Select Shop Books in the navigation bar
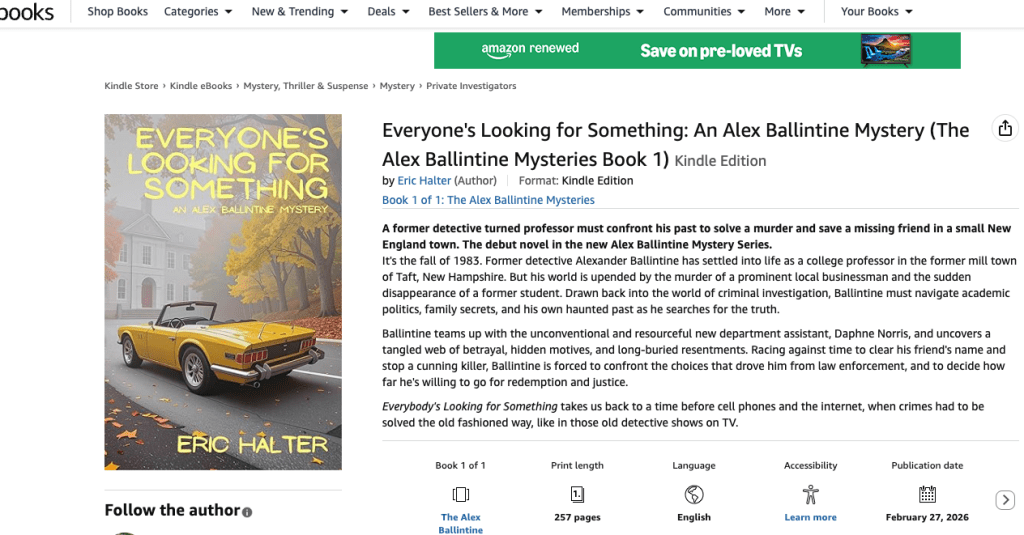Image resolution: width=1024 pixels, height=535 pixels. point(117,12)
